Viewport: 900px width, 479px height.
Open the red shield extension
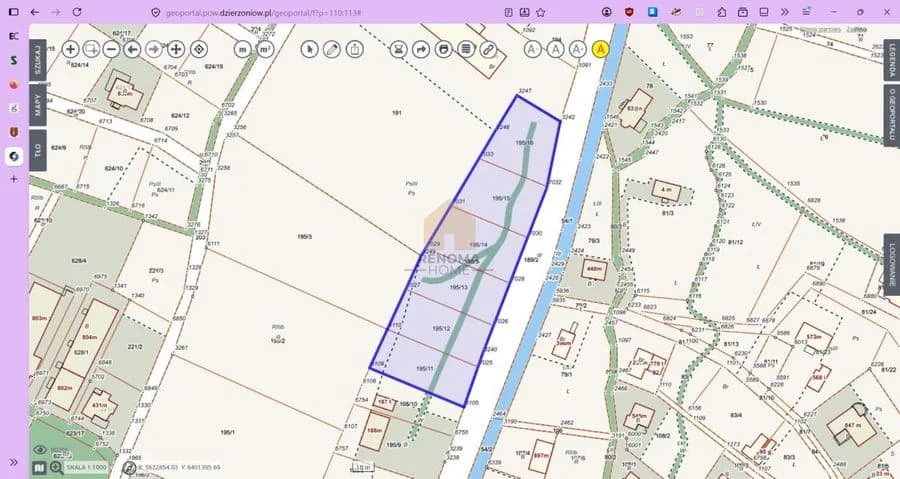coord(629,12)
